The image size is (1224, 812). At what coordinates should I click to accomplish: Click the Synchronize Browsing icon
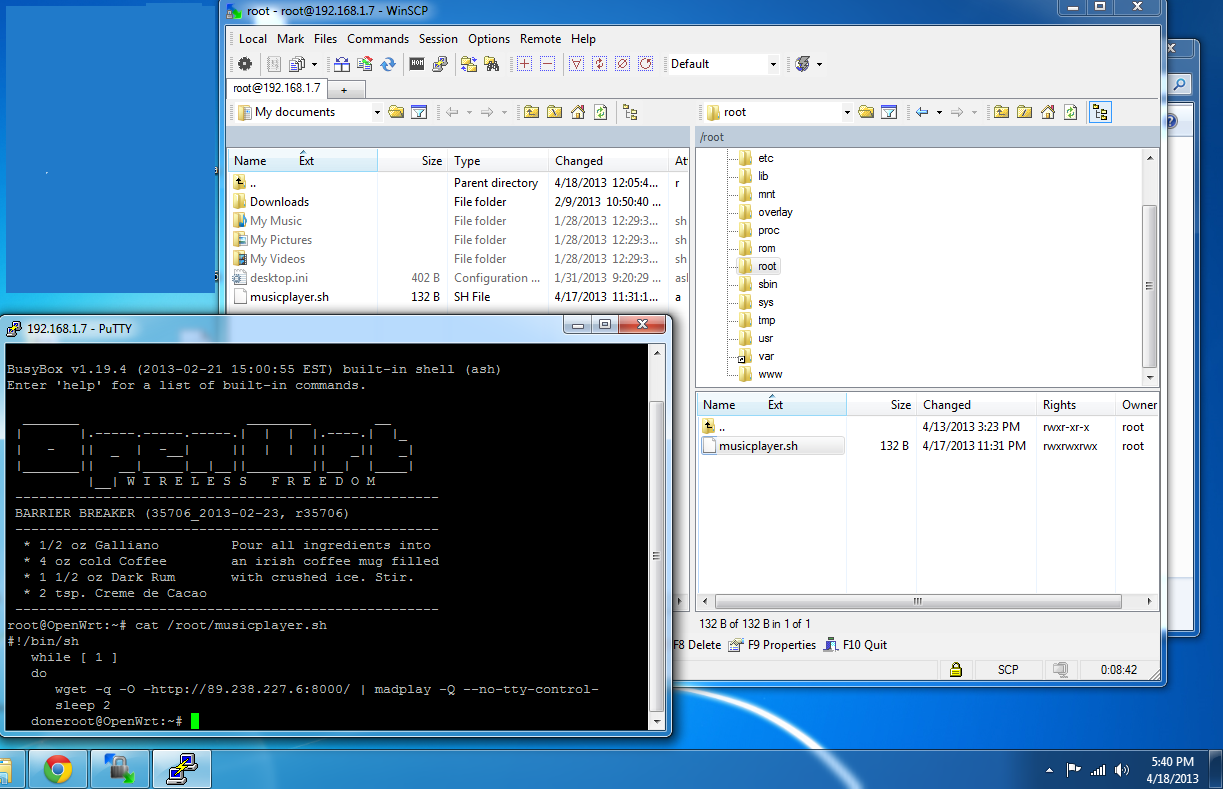pos(468,64)
